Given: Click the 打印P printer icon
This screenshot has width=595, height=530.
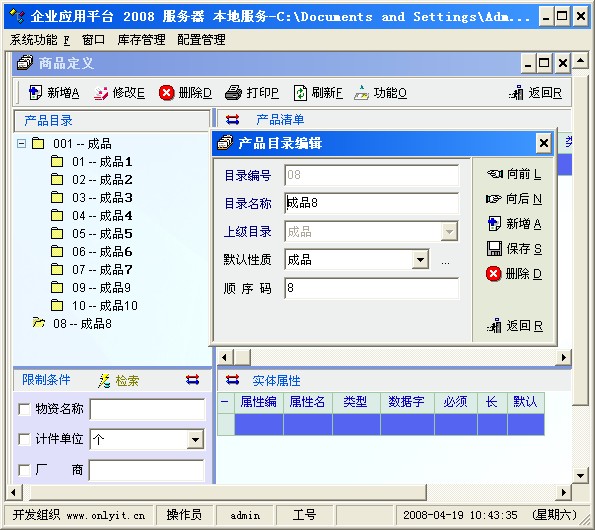Looking at the screenshot, I should pos(233,93).
